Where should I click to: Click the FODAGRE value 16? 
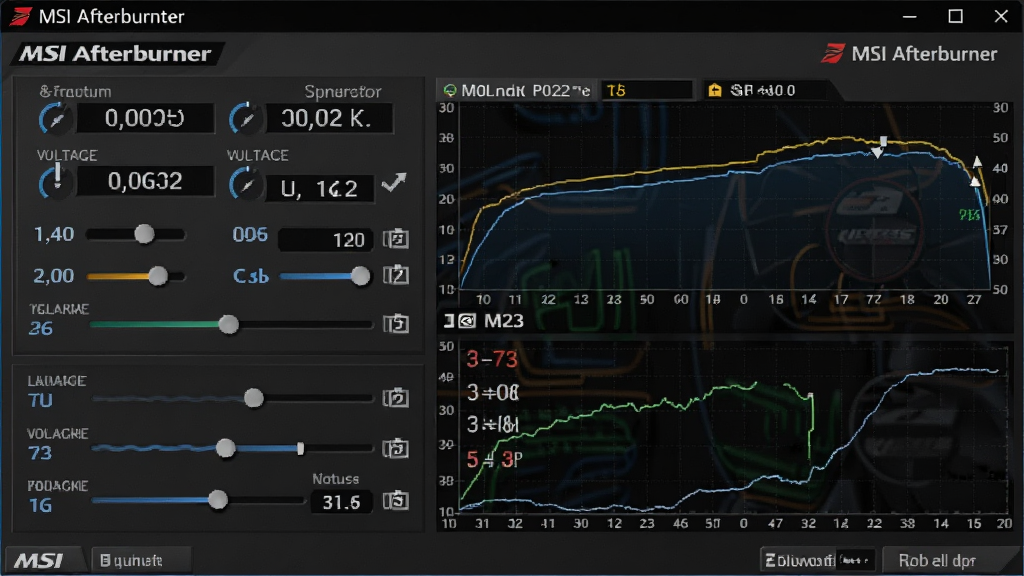point(40,505)
